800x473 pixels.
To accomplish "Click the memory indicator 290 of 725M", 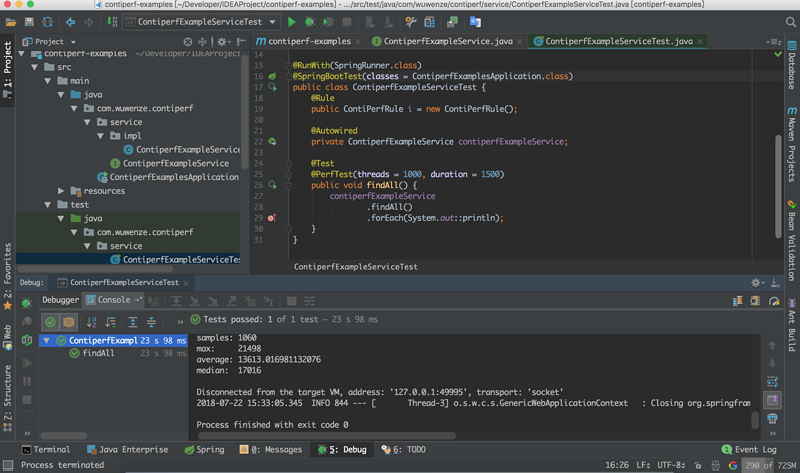I will pyautogui.click(x=769, y=465).
